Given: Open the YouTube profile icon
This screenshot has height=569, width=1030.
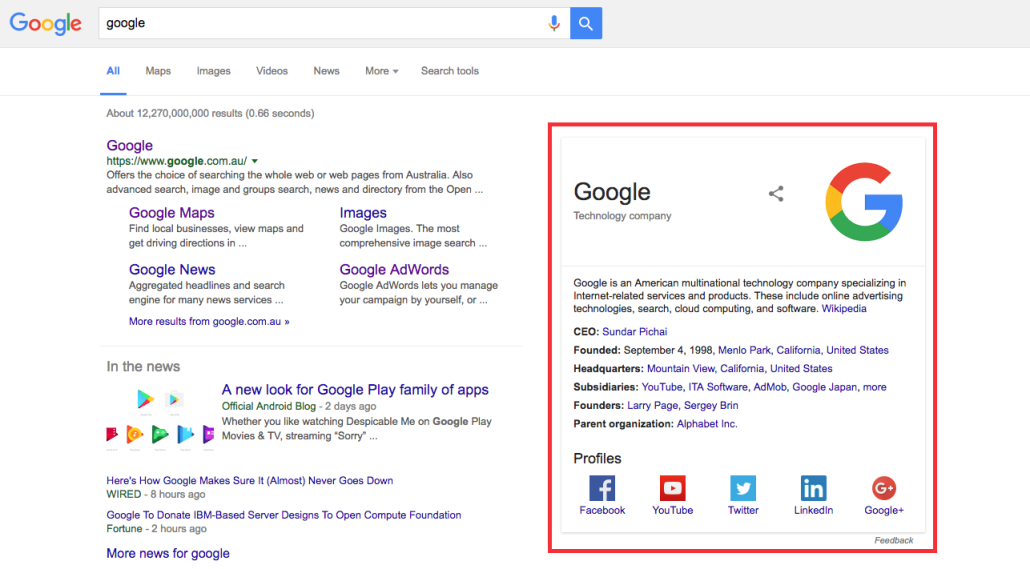Looking at the screenshot, I should 672,488.
